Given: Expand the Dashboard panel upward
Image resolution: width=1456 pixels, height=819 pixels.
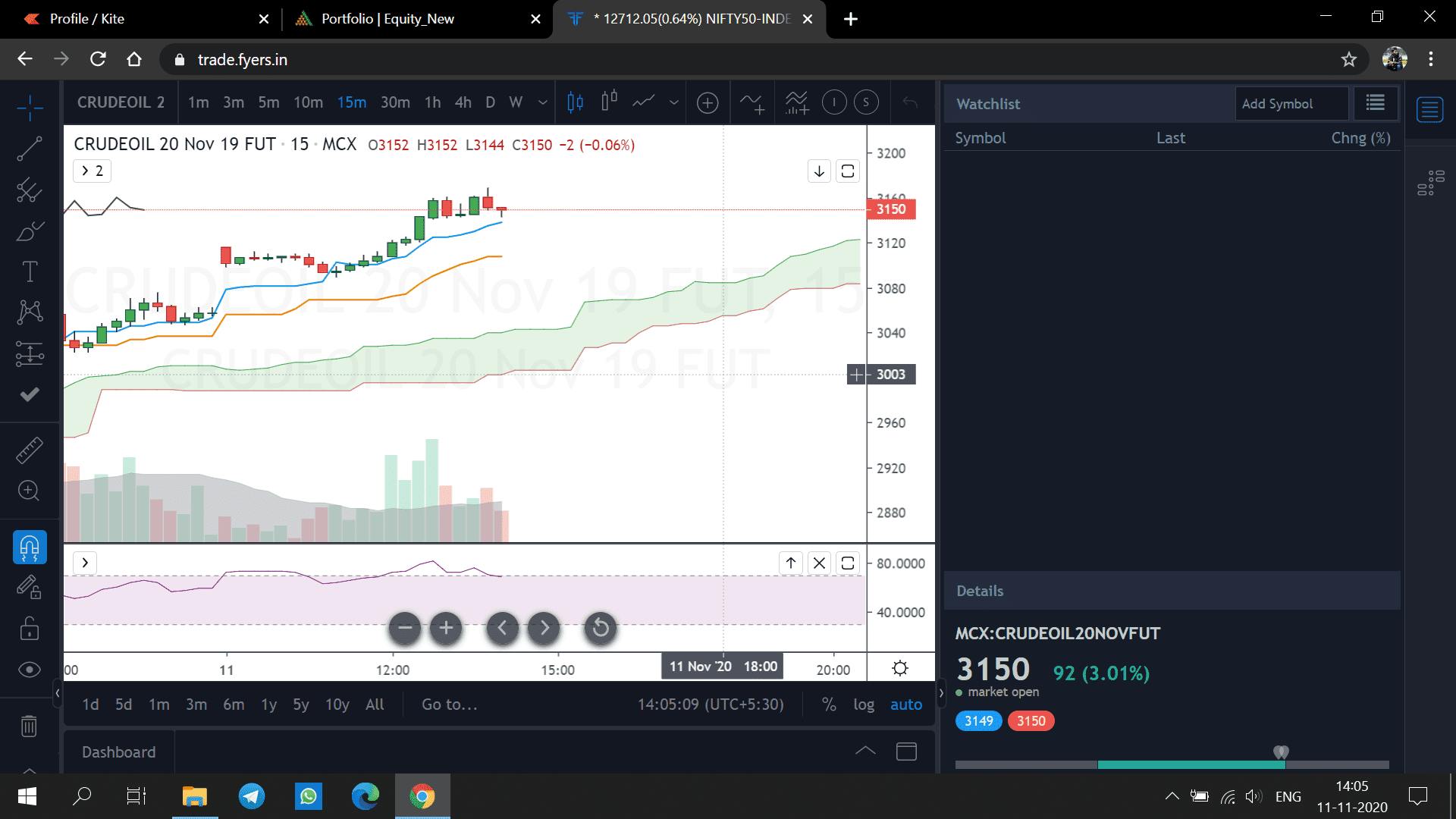Looking at the screenshot, I should point(865,752).
